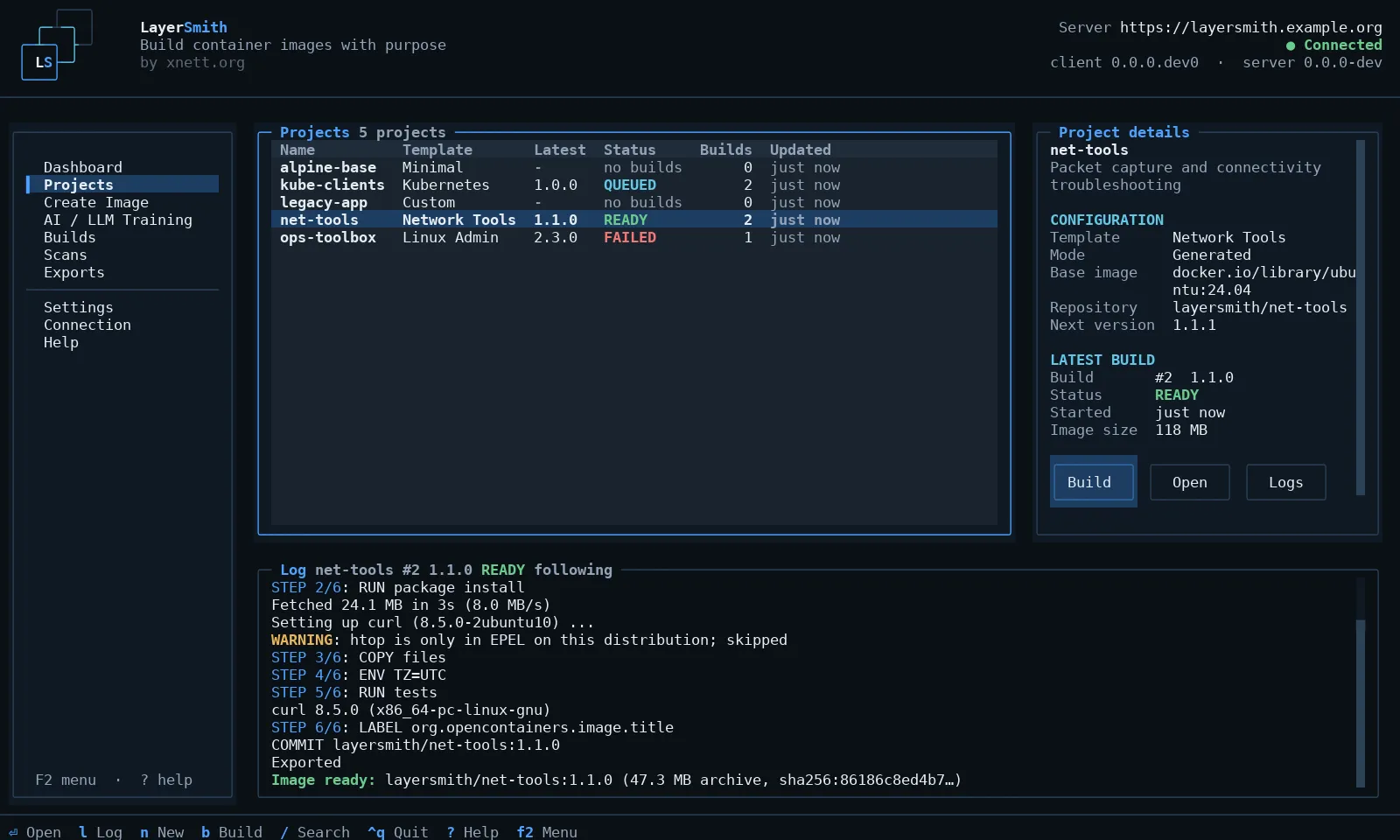Click the ^q Quit shortcut in footer
This screenshot has height=840, width=1400.
pos(398,832)
